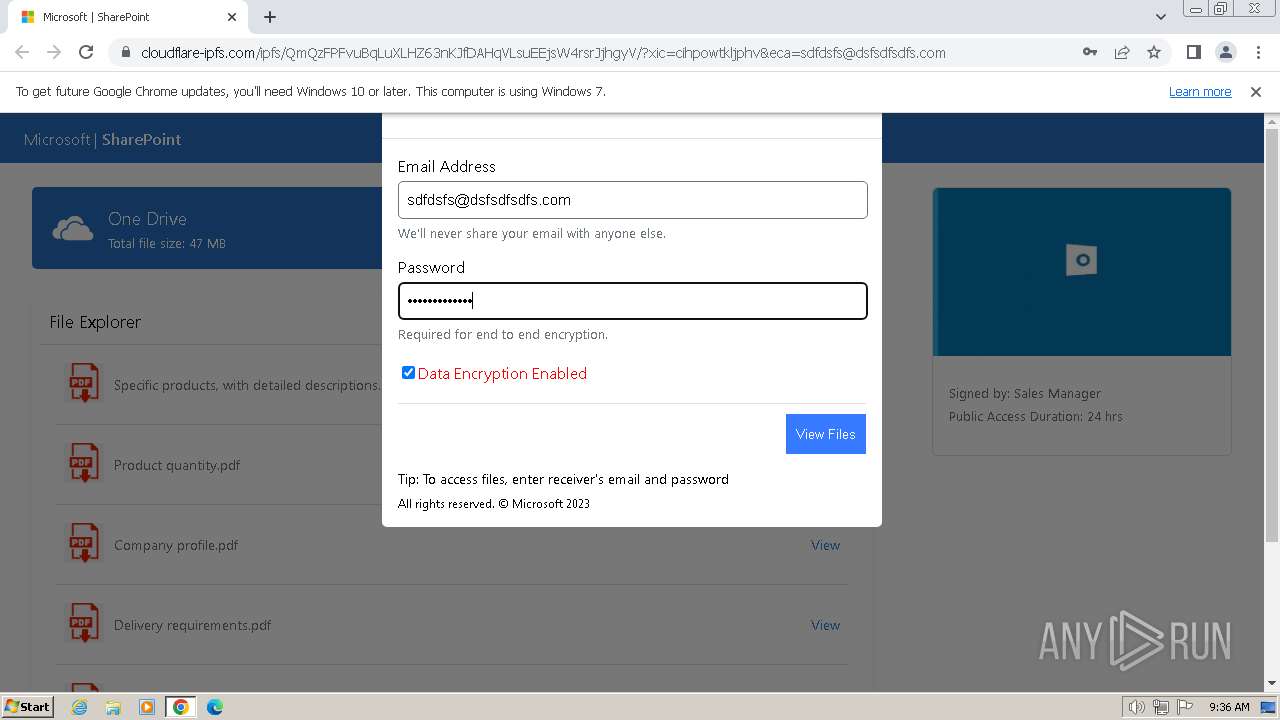Viewport: 1280px width, 720px height.
Task: Click the address bar URL
Action: coord(543,53)
